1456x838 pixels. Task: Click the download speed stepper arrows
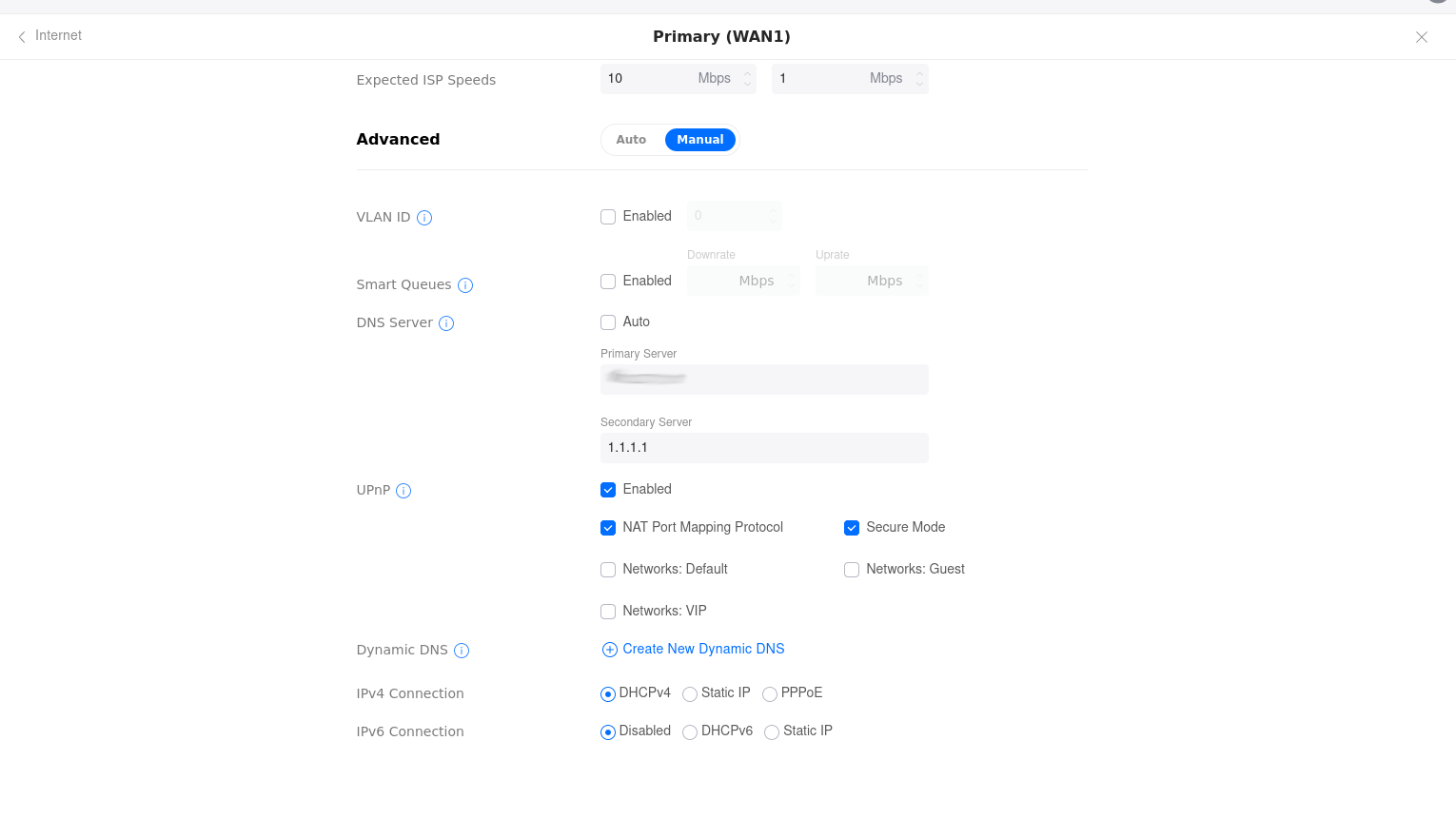(x=748, y=79)
